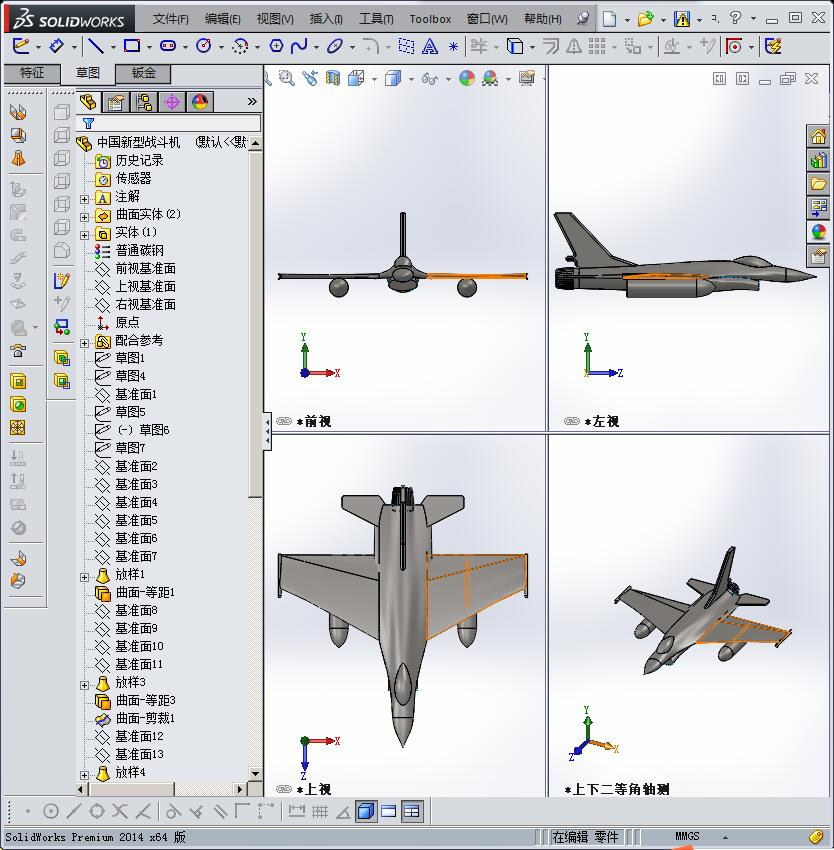Select the Ellipse sketch tool
The height and width of the screenshot is (850, 834).
click(335, 47)
